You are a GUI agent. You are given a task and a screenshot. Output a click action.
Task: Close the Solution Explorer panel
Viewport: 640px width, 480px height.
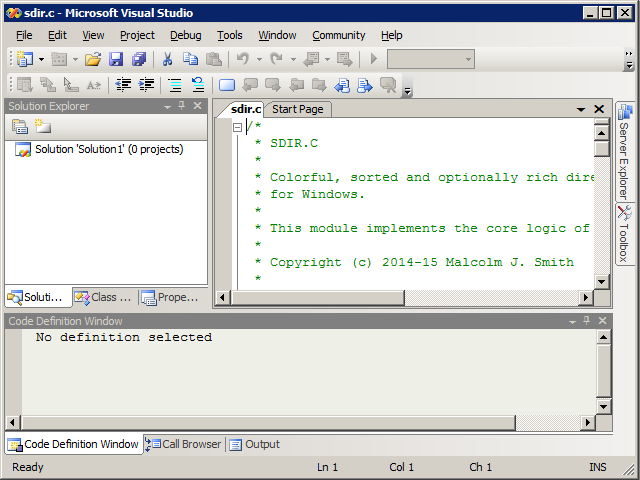pyautogui.click(x=198, y=106)
